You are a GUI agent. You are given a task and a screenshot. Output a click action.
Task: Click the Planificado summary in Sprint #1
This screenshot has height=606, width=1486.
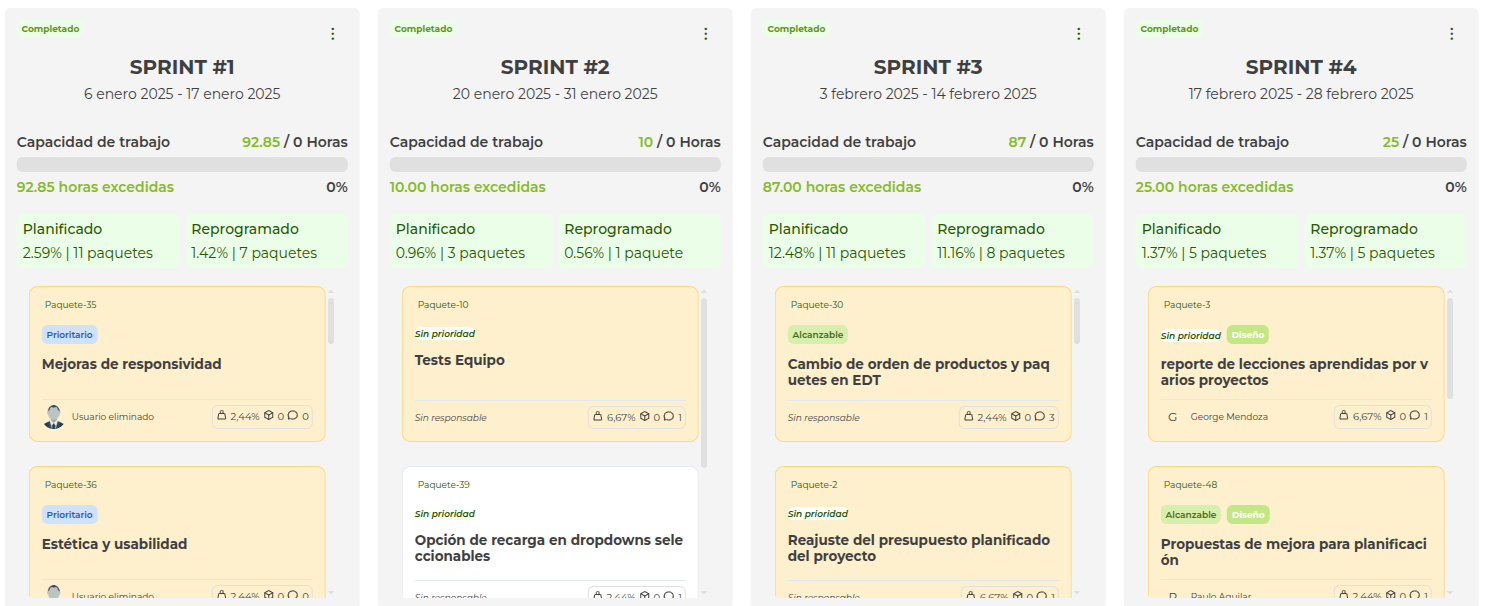[x=101, y=240]
